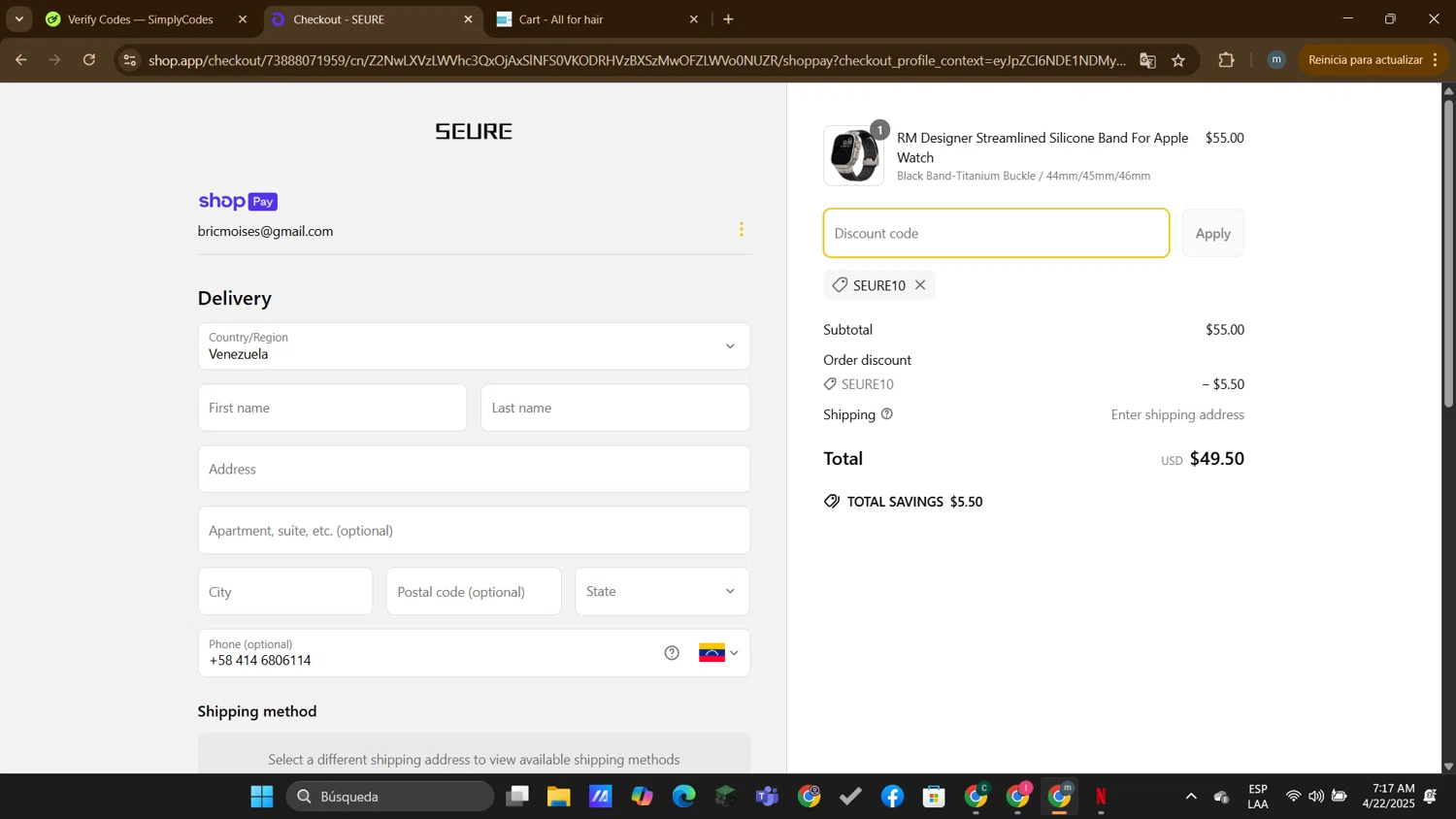Click the URL address bar
The image size is (1456, 819).
click(637, 60)
